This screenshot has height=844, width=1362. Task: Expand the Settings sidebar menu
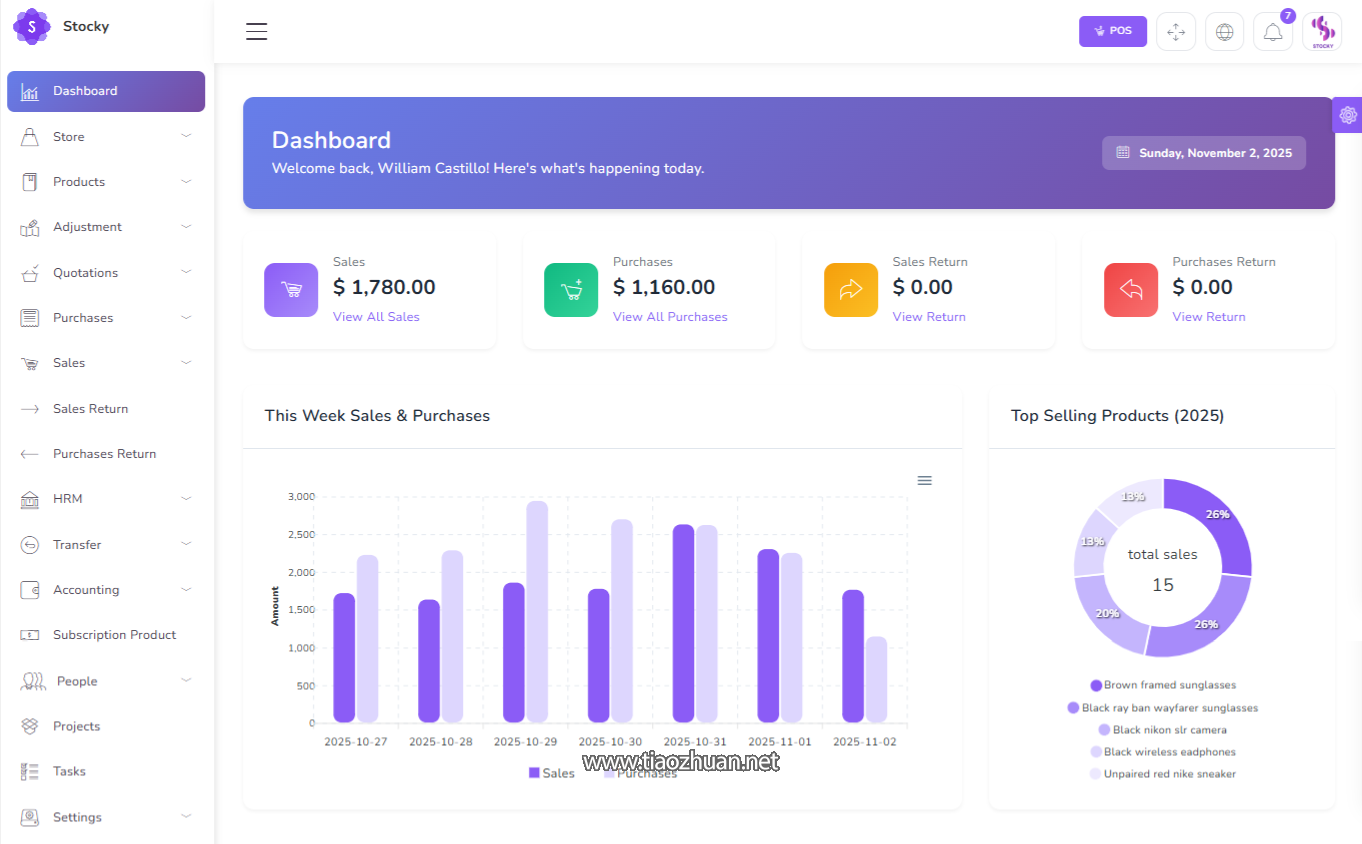pyautogui.click(x=78, y=817)
